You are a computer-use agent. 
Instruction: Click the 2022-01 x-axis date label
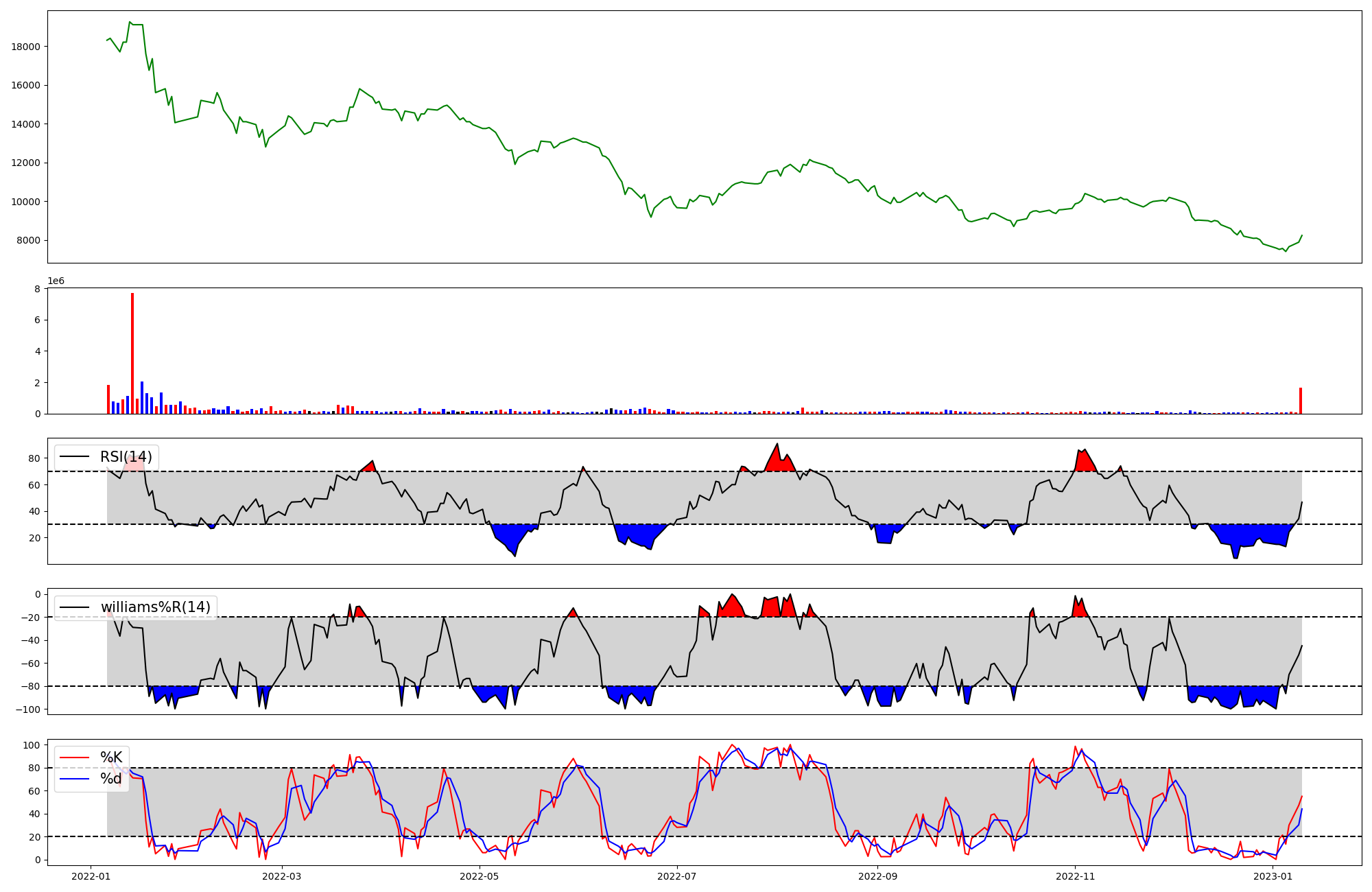coord(91,876)
